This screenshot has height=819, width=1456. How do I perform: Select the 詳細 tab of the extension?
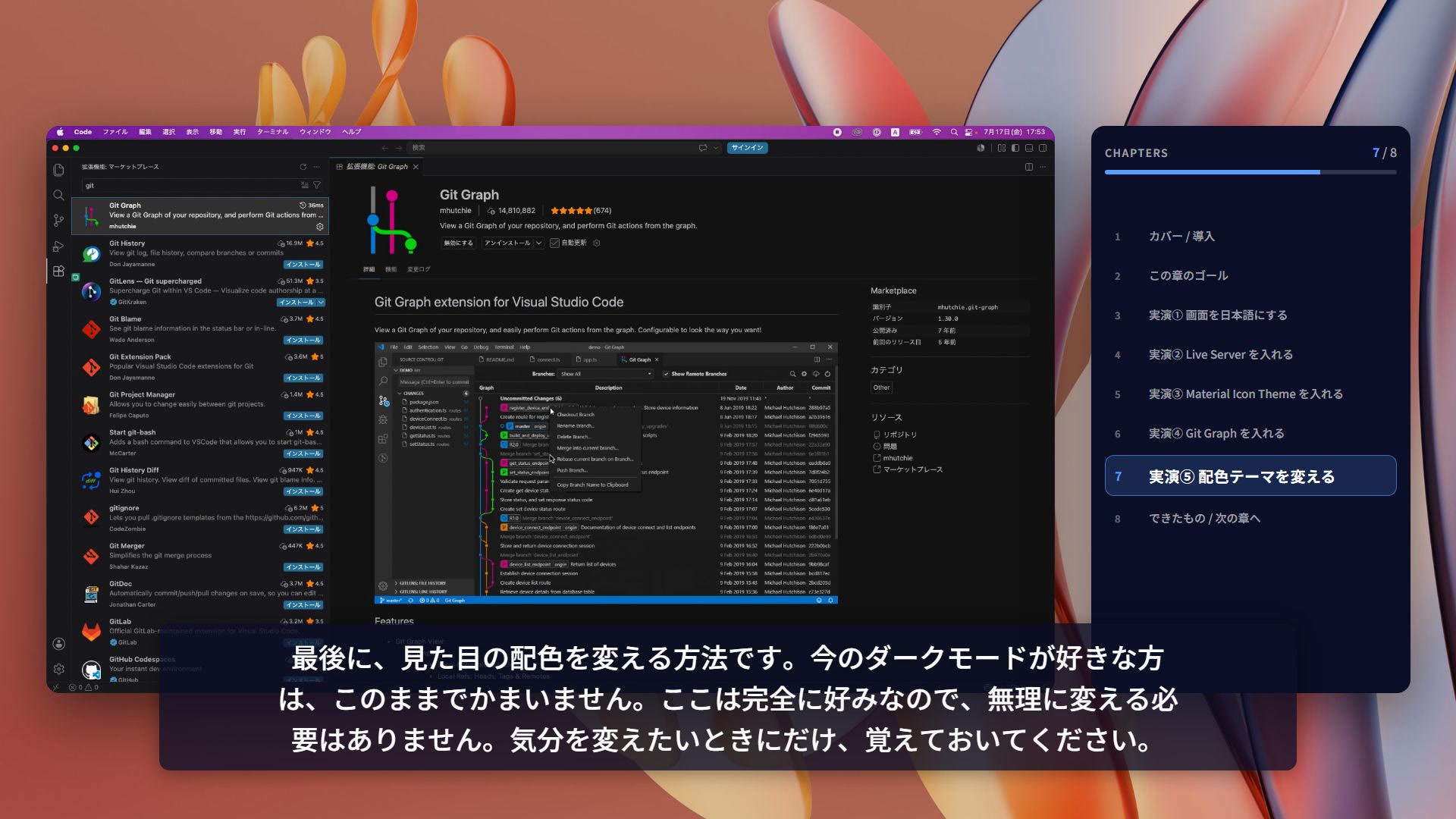pyautogui.click(x=369, y=269)
